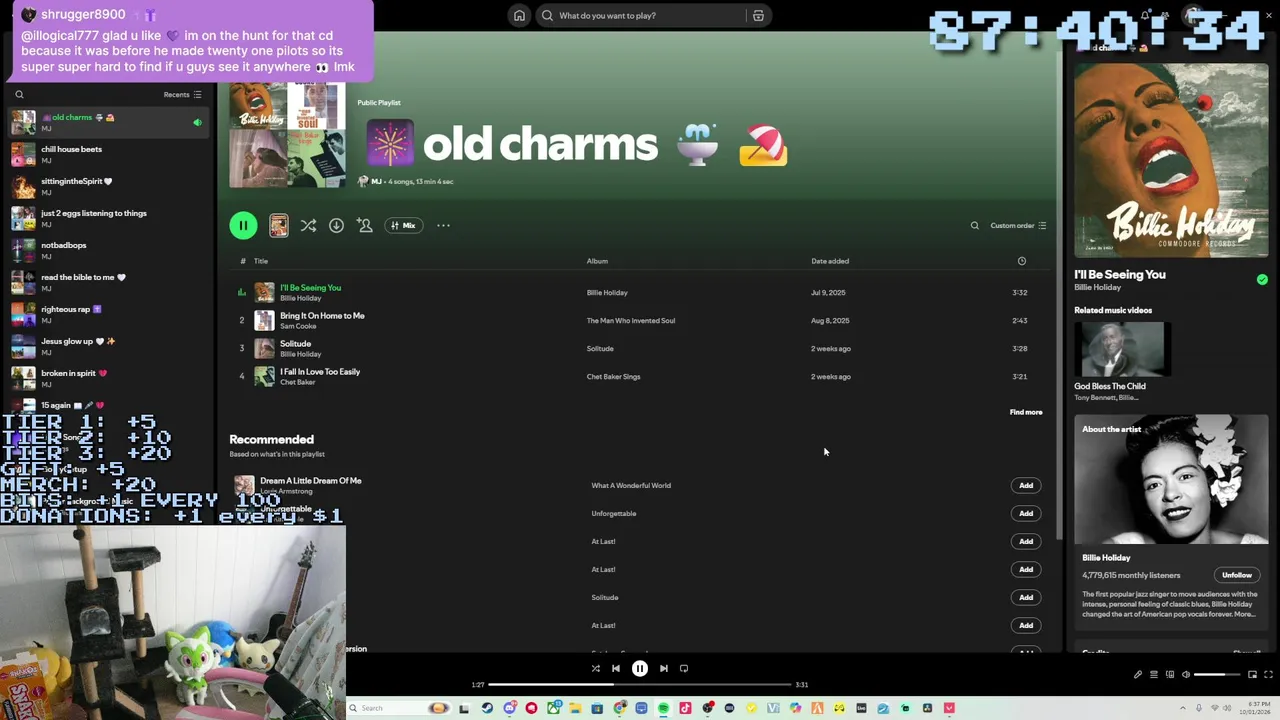Open Chet Baker artist link in track list
Image resolution: width=1280 pixels, height=720 pixels.
click(298, 382)
